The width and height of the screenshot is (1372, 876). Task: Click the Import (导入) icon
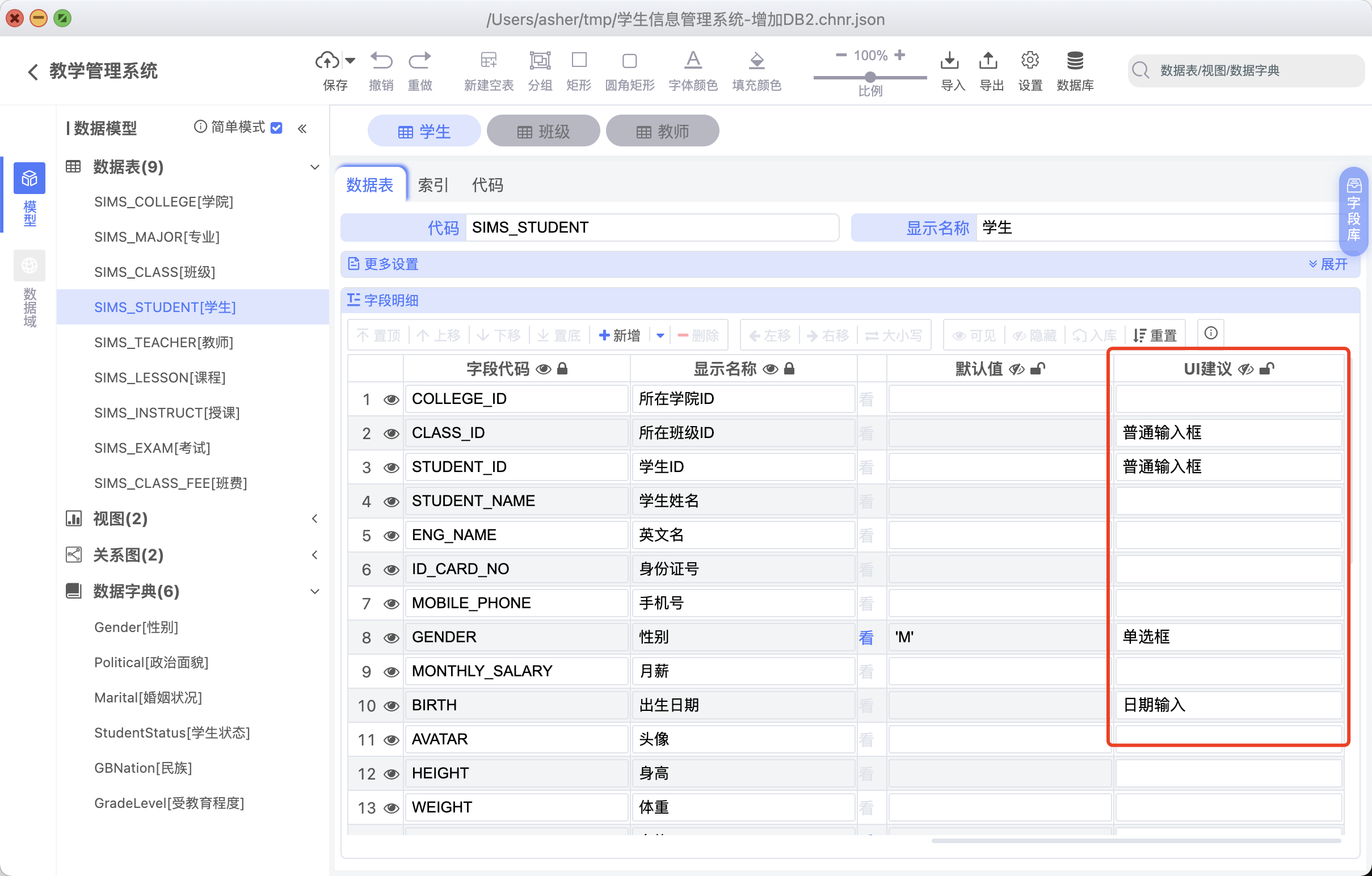pyautogui.click(x=949, y=60)
